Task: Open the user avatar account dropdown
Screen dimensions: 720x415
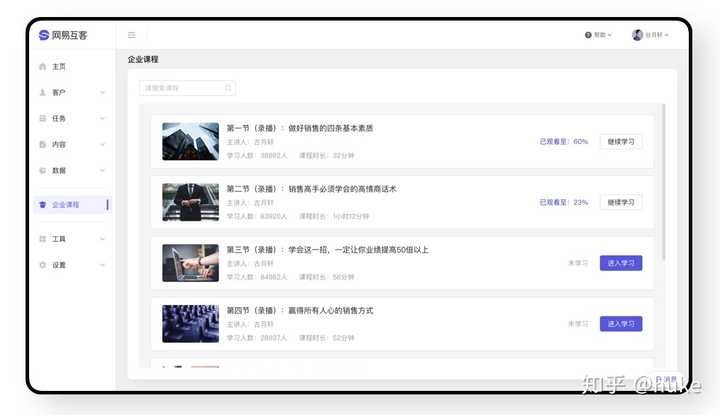Action: pos(650,35)
